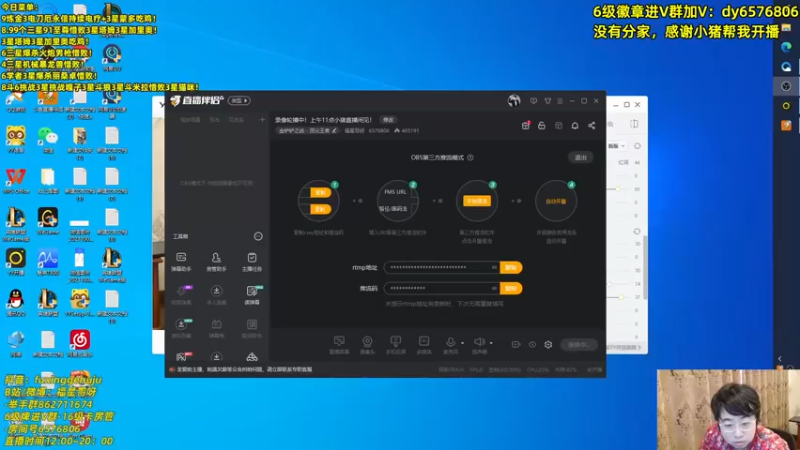Click the record camcorder icon near settings
This screenshot has width=800, height=450.
pyautogui.click(x=516, y=344)
